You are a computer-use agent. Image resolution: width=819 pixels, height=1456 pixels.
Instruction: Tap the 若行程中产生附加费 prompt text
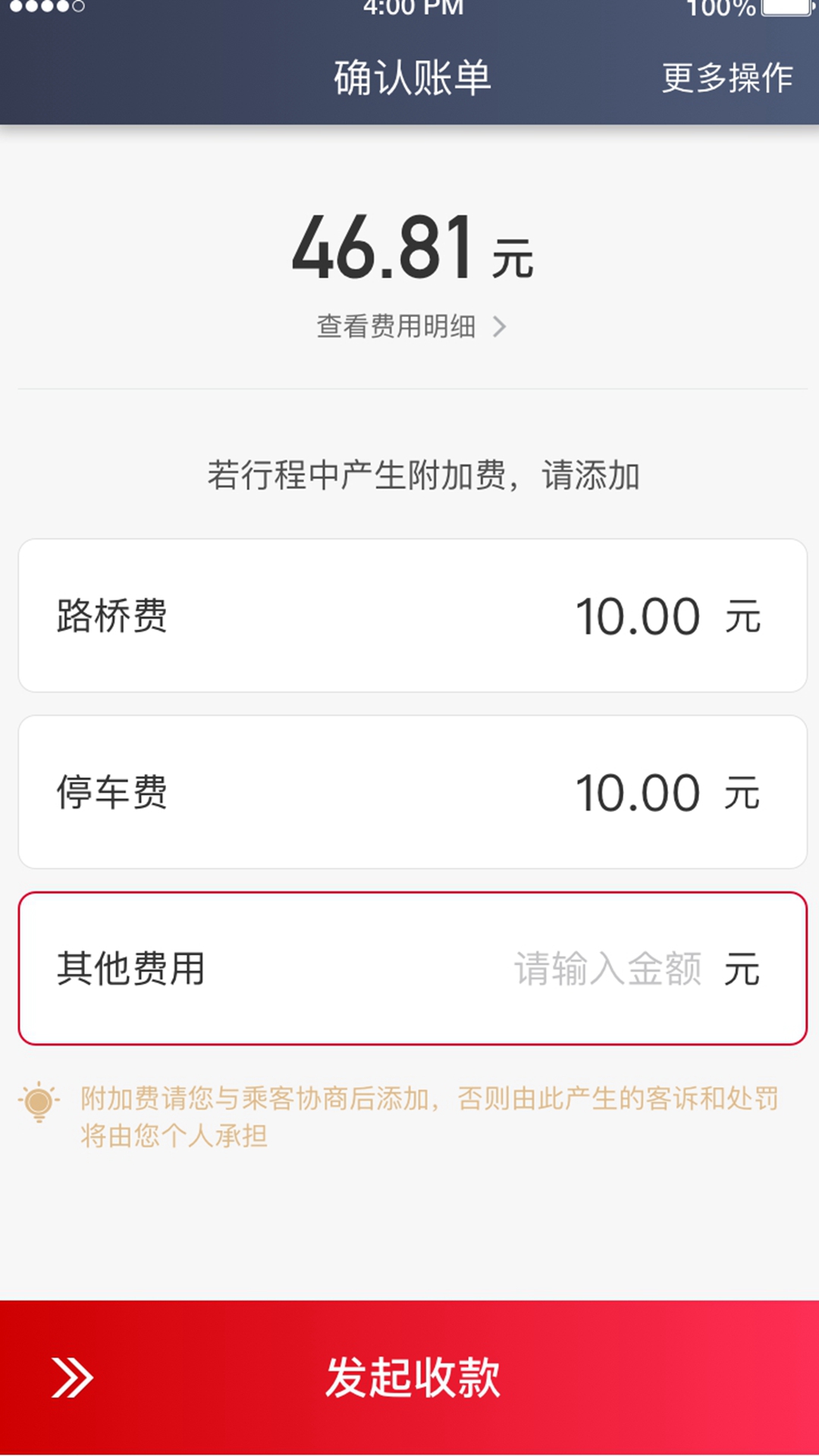click(x=423, y=476)
